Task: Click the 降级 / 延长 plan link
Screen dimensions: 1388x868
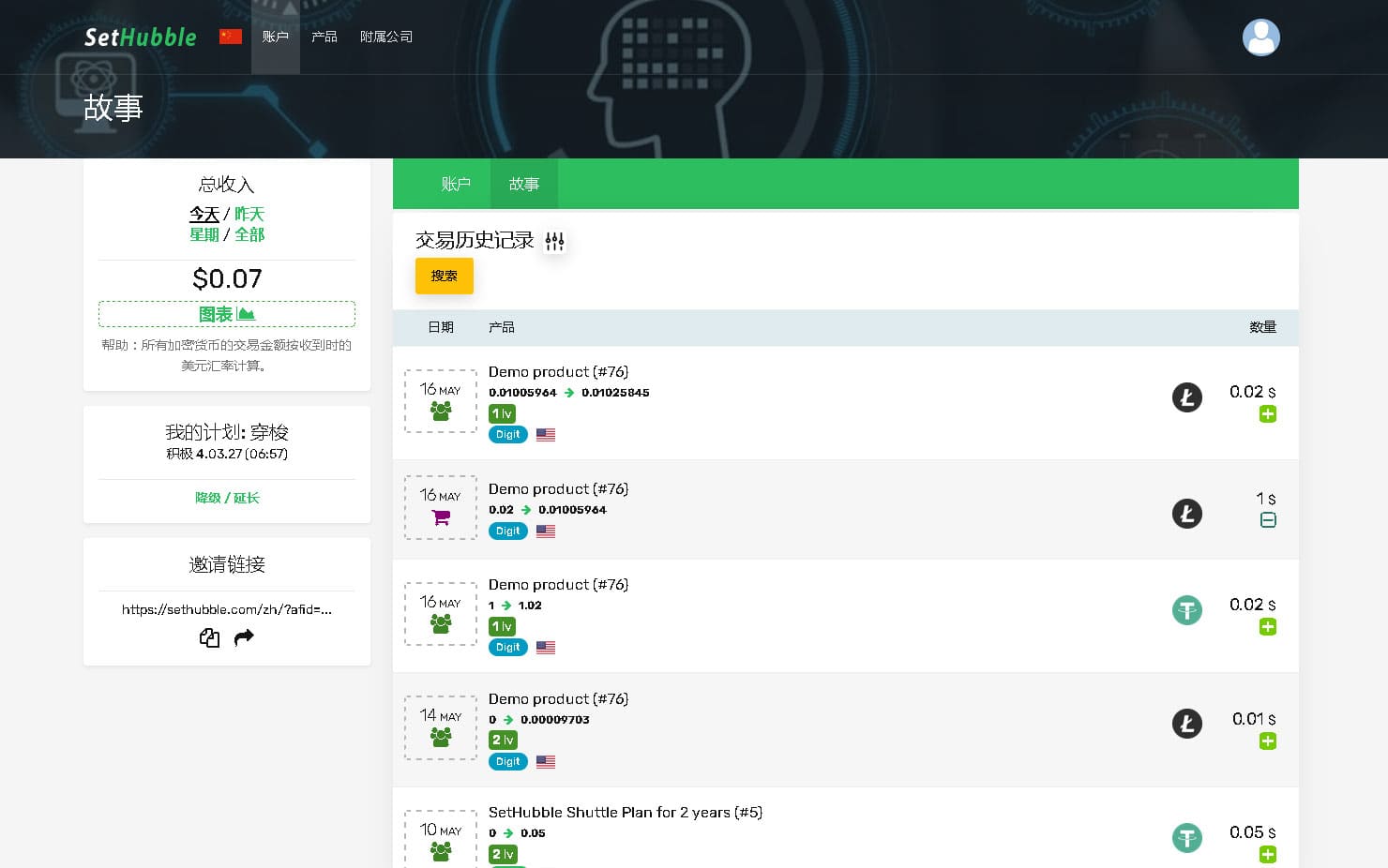Action: 227,498
